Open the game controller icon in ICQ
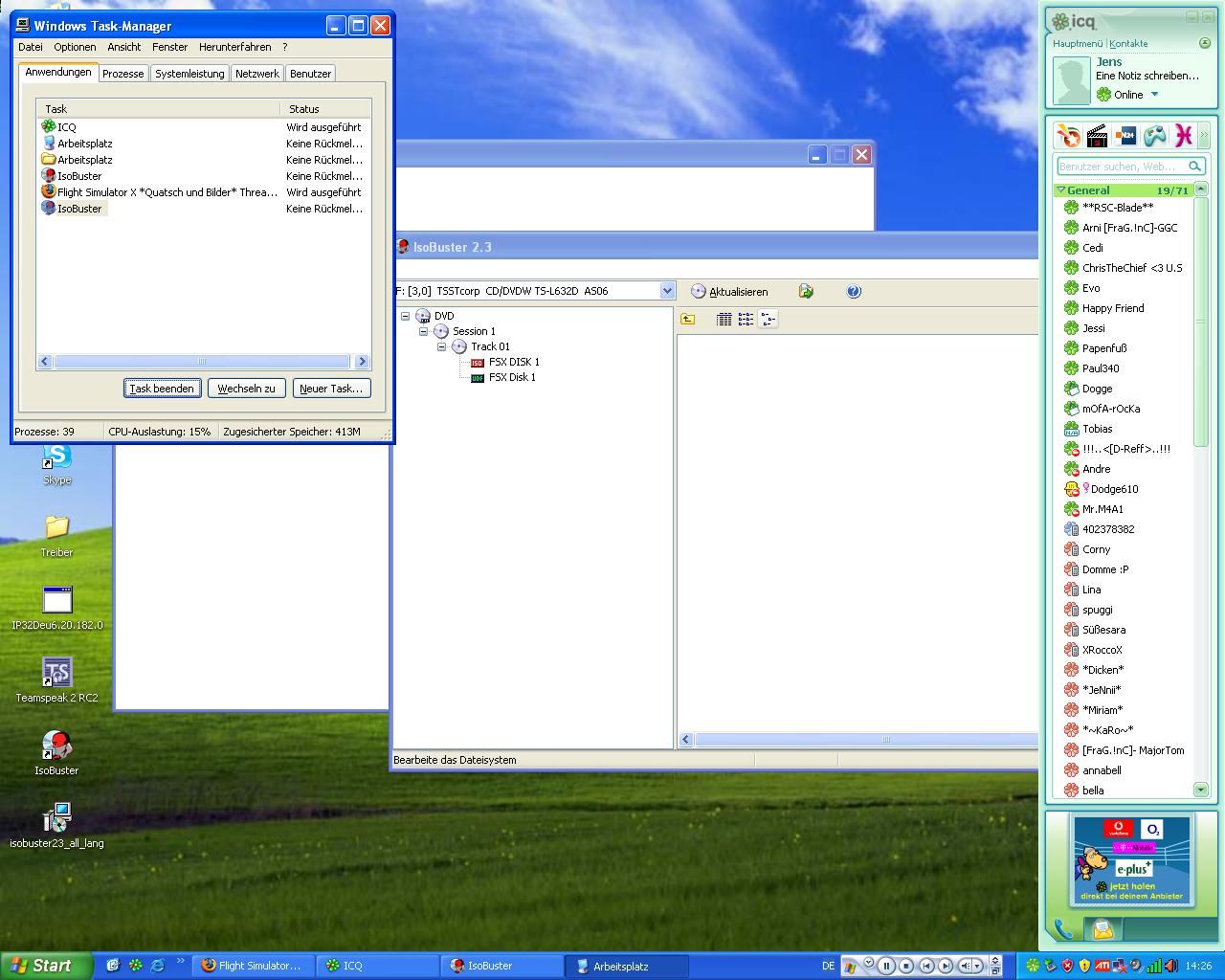The height and width of the screenshot is (980, 1225). coord(1155,136)
